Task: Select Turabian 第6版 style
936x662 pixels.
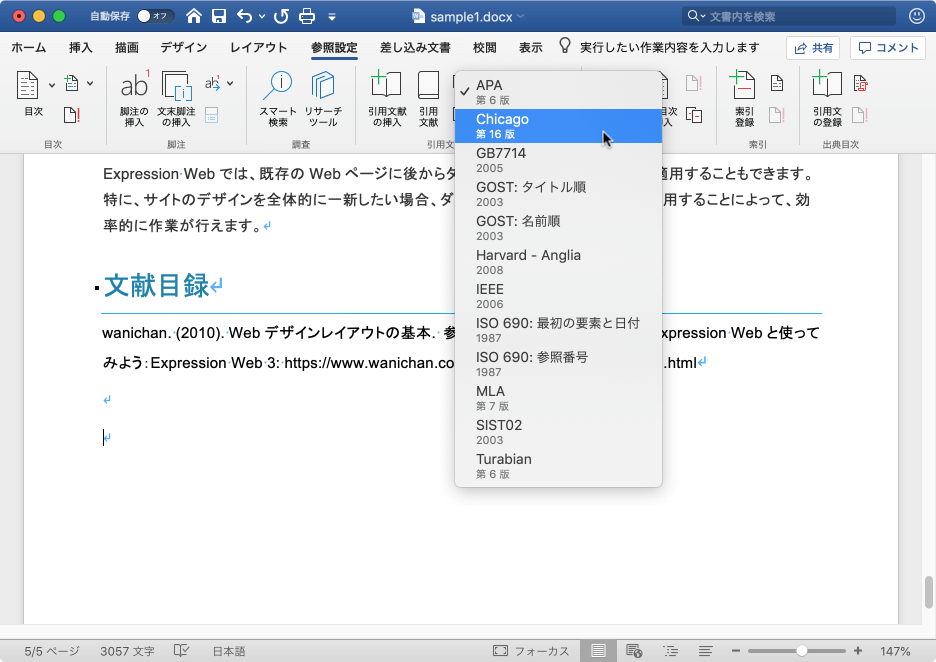Action: click(558, 466)
